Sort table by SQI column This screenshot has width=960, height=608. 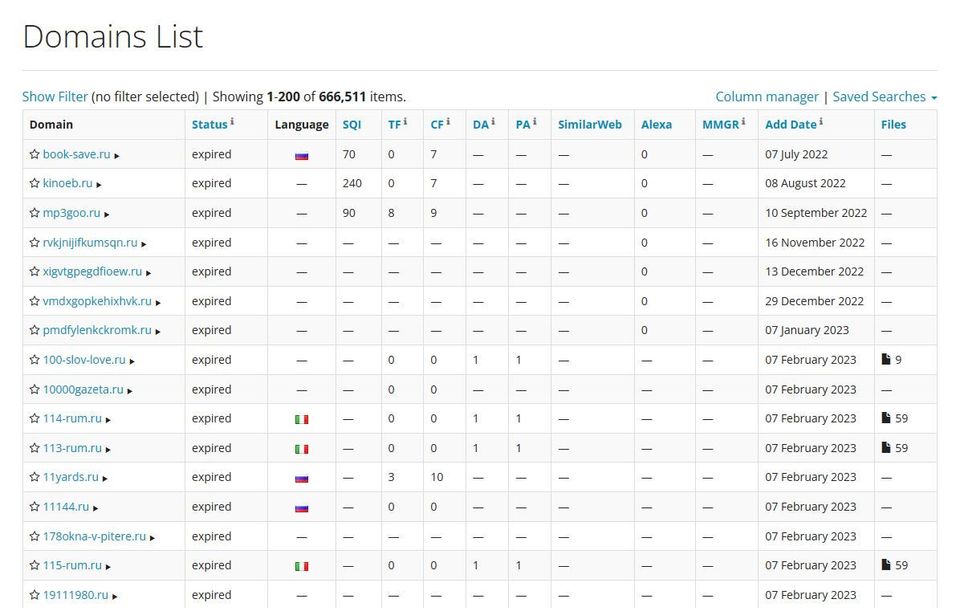351,124
